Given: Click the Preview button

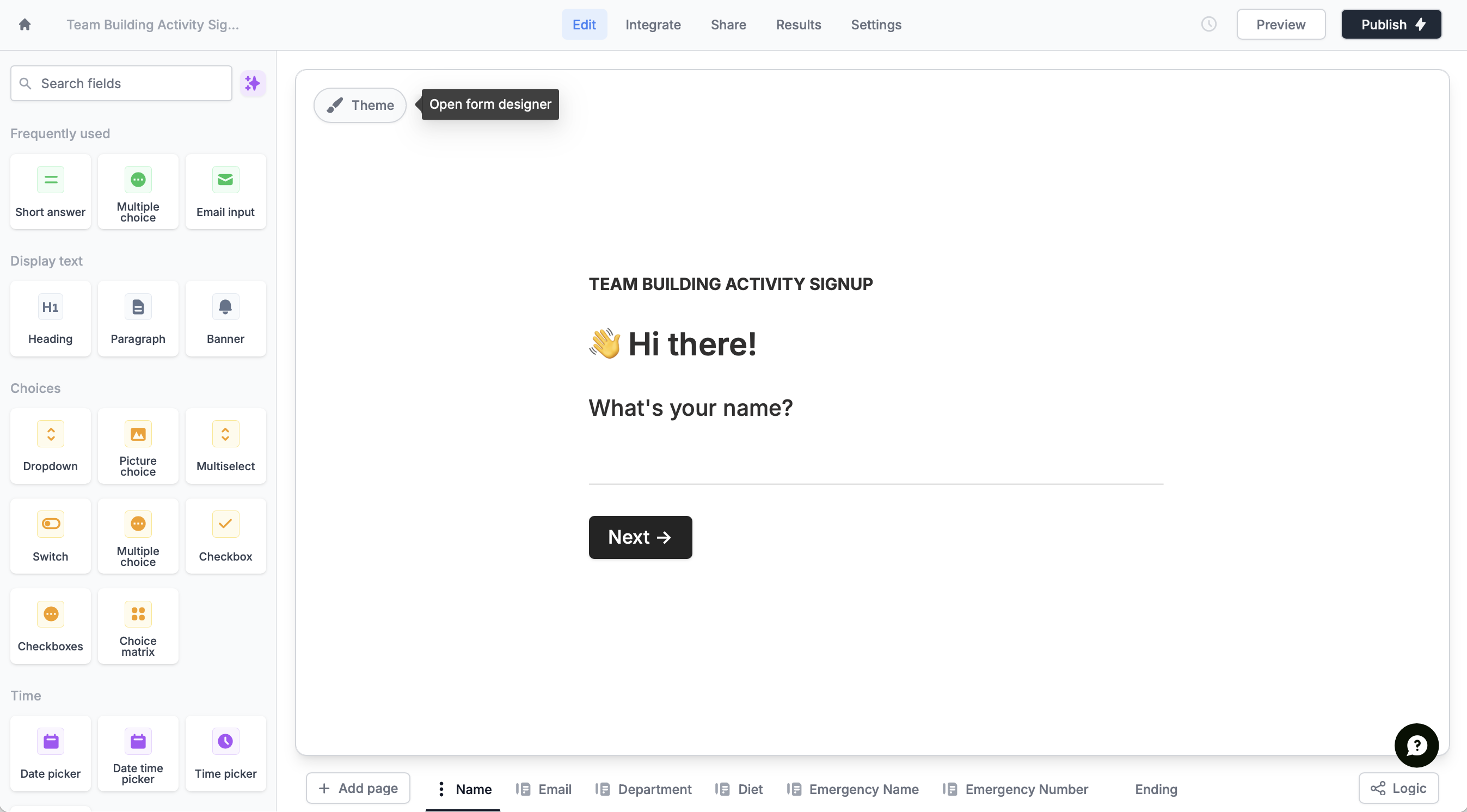Looking at the screenshot, I should pyautogui.click(x=1280, y=24).
